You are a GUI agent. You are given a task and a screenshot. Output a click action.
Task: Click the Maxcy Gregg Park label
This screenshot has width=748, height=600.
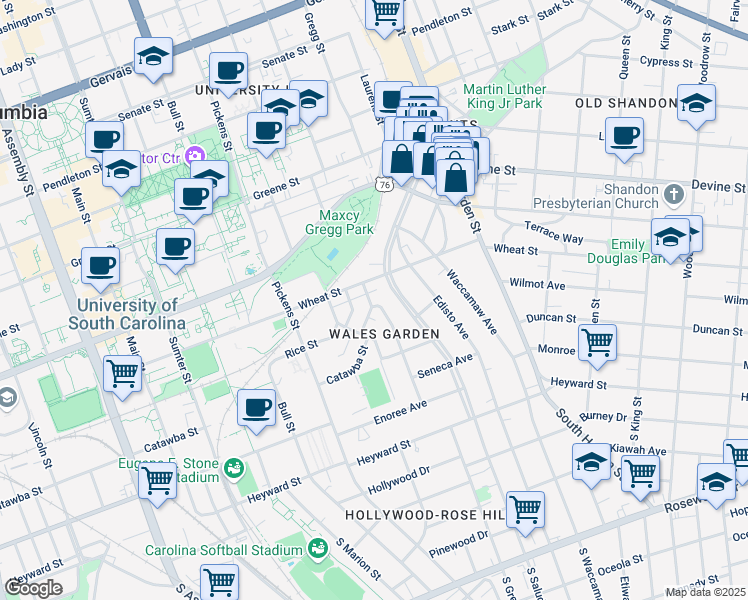339,222
